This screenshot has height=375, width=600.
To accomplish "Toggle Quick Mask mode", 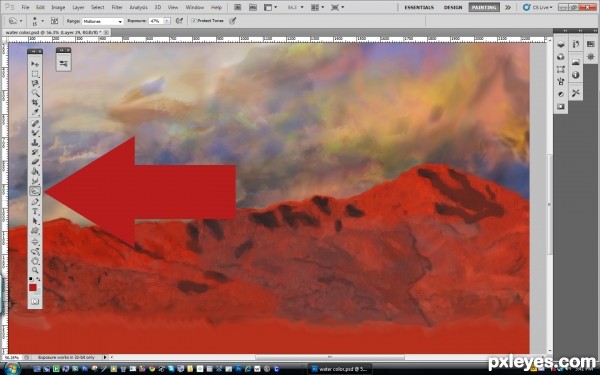I will click(x=35, y=302).
